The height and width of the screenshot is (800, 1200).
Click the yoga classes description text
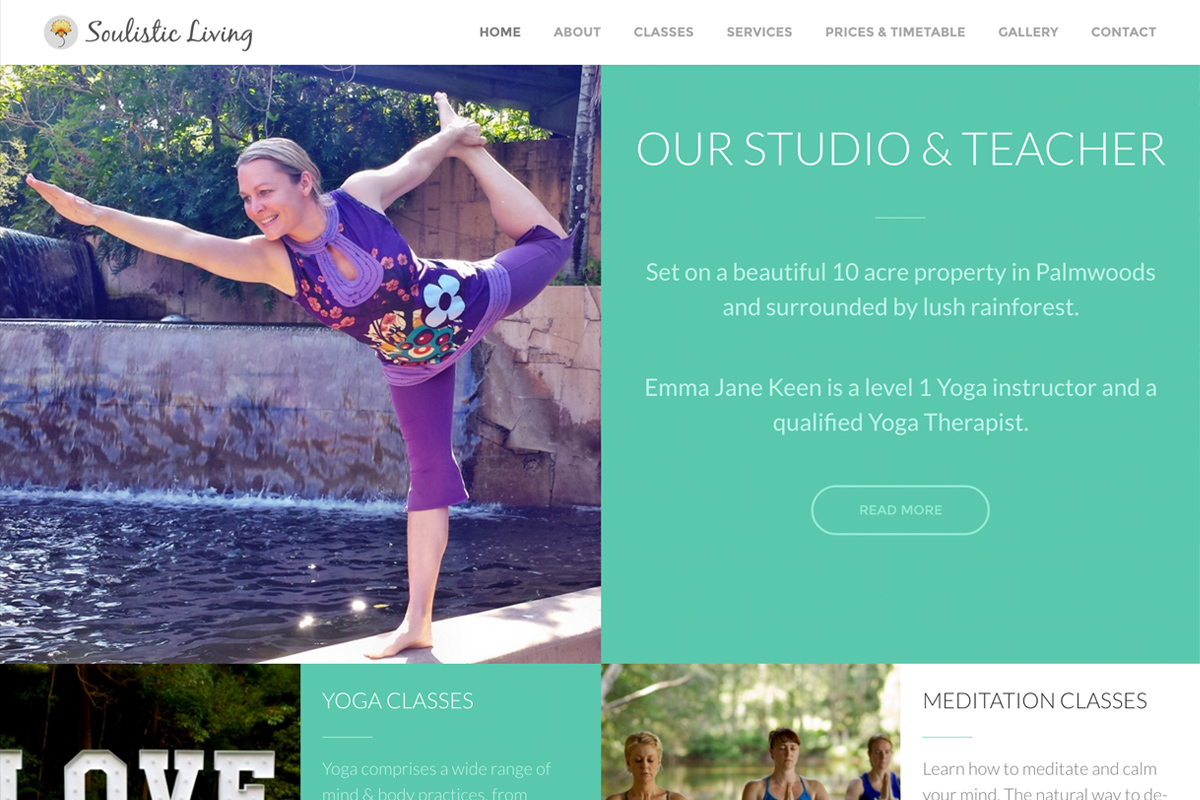[x=437, y=781]
